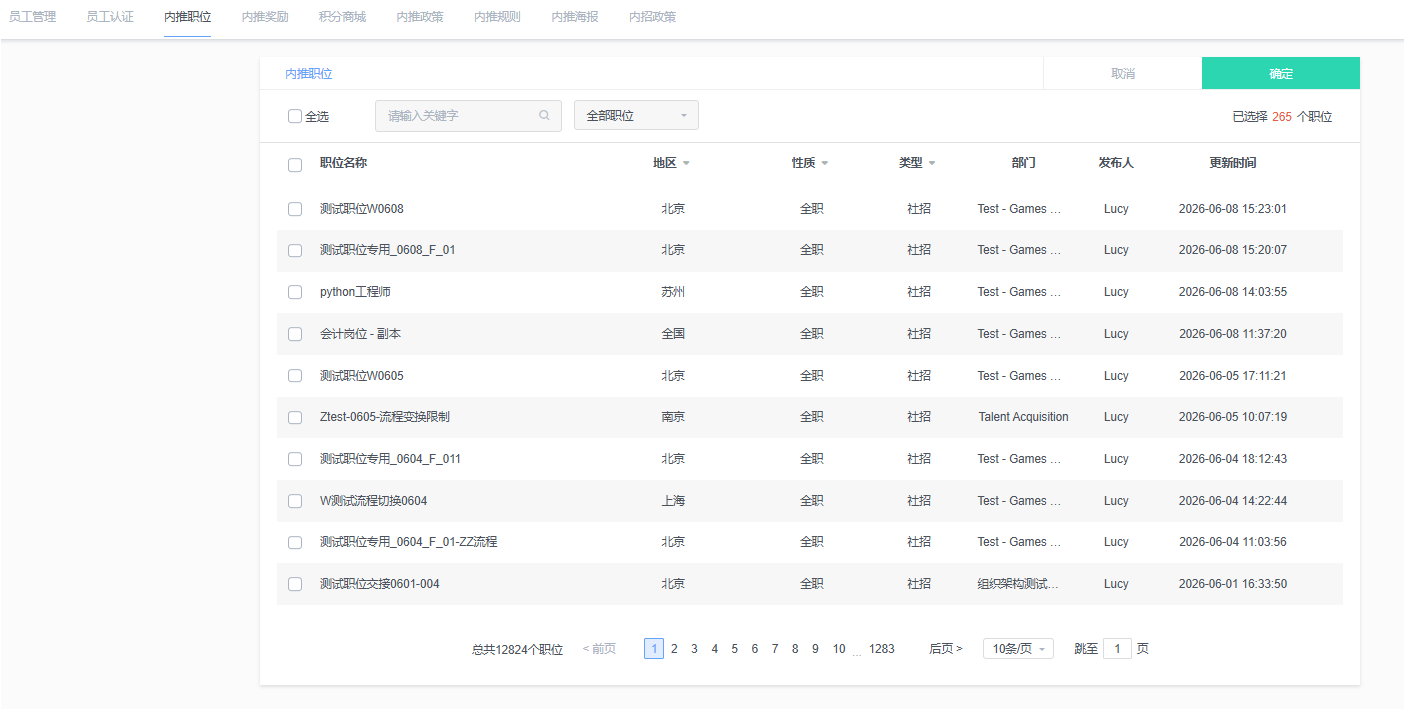Open the 10条/页 page size dropdown
This screenshot has width=1404, height=709.
1018,649
